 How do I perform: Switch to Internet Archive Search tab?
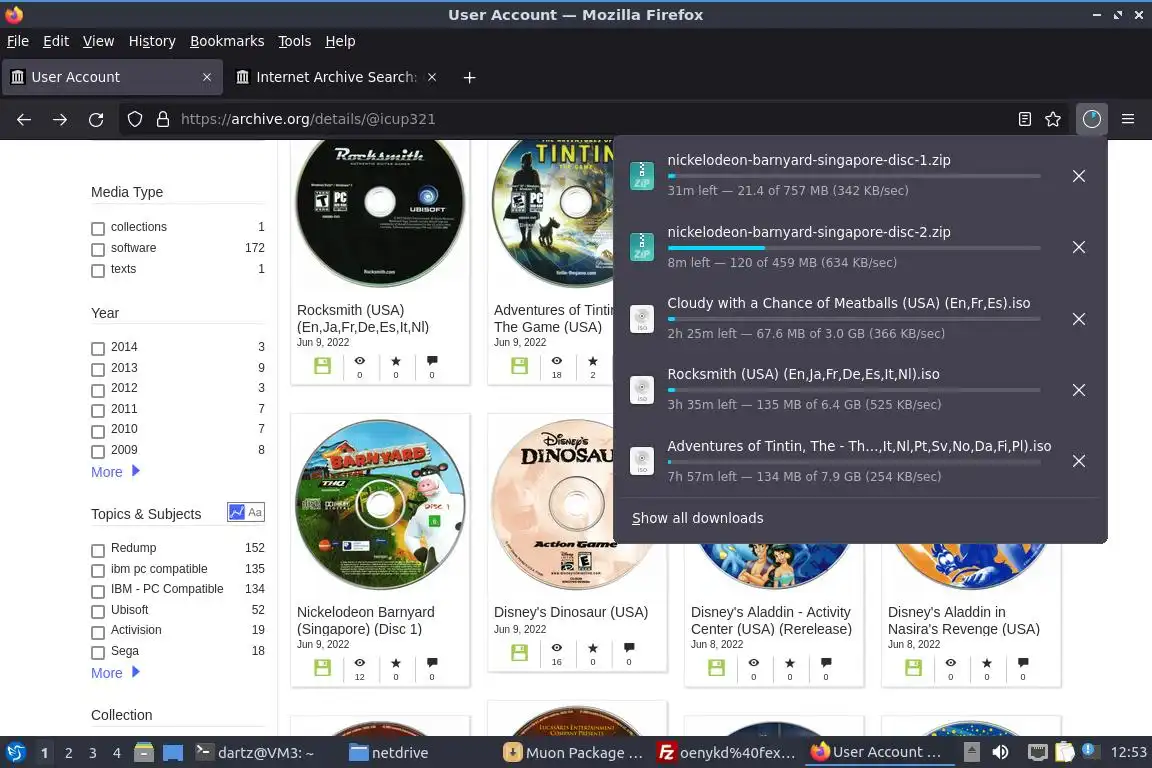tap(335, 77)
